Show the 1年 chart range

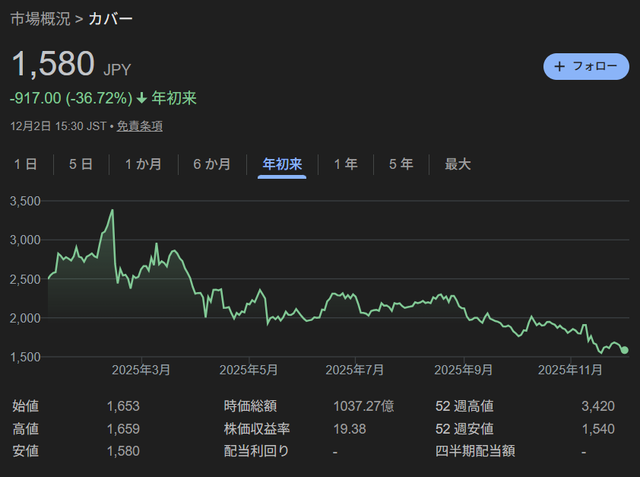pos(346,164)
